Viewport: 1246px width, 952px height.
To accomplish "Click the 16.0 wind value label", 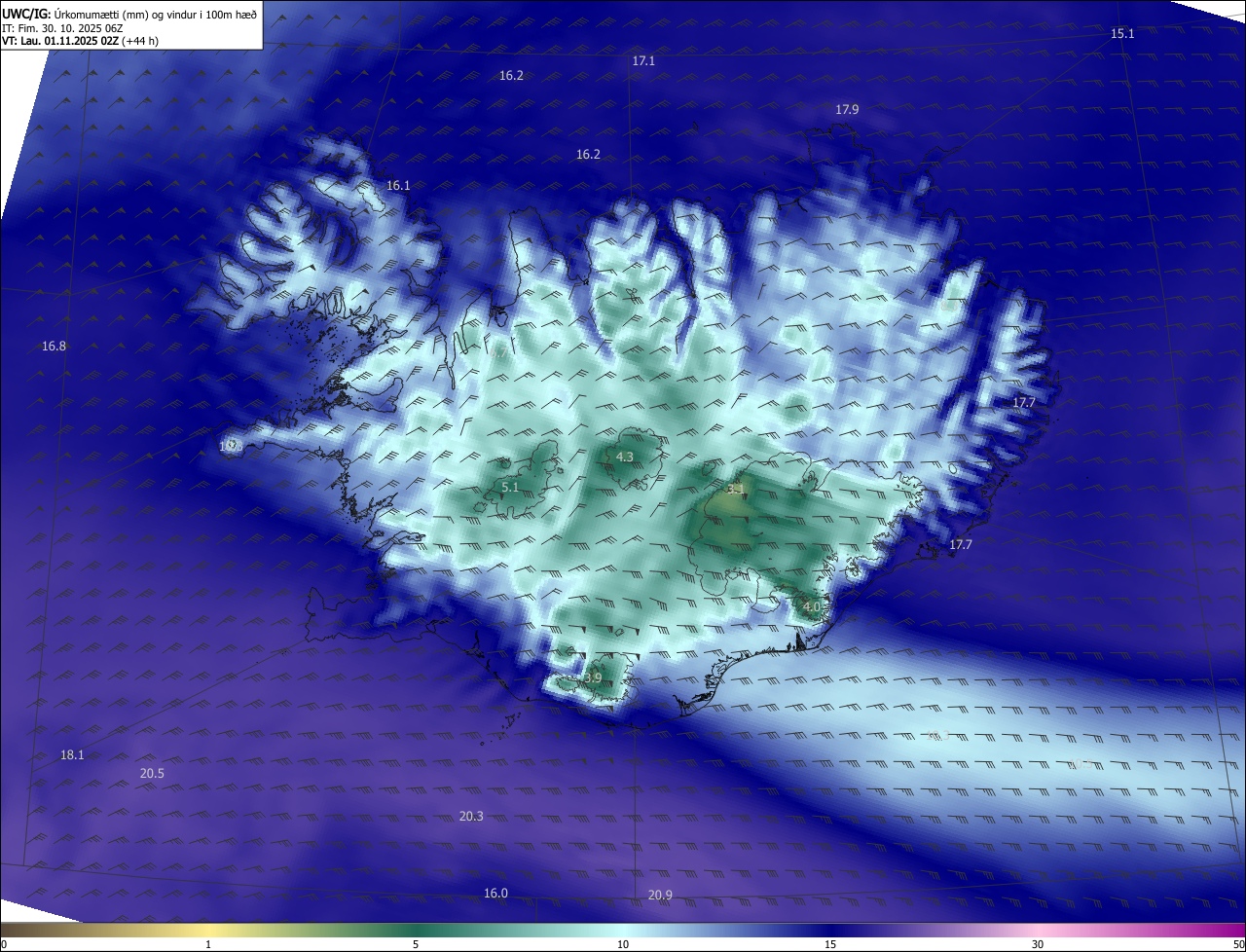I will (495, 893).
